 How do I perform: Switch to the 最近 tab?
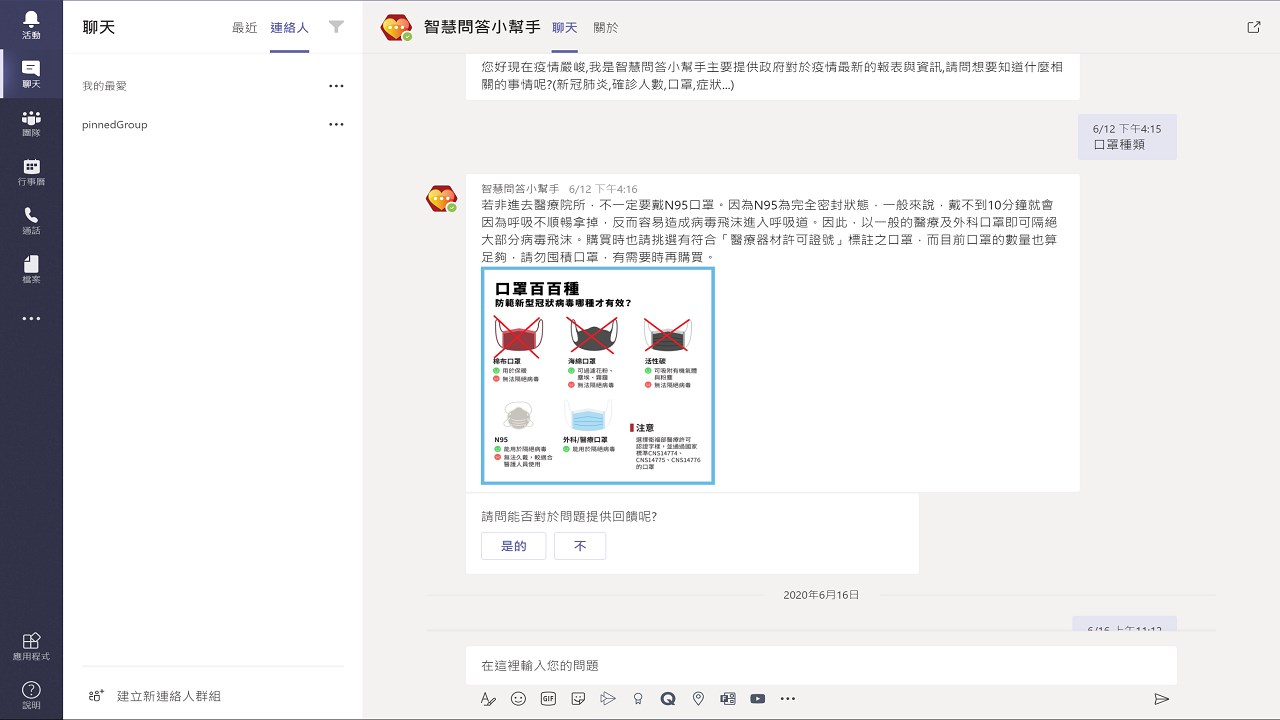click(245, 28)
